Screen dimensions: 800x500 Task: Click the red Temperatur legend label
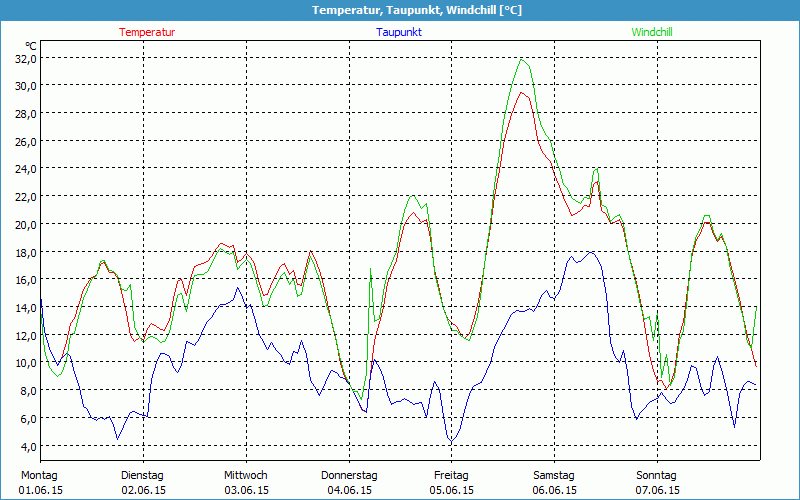coord(147,32)
